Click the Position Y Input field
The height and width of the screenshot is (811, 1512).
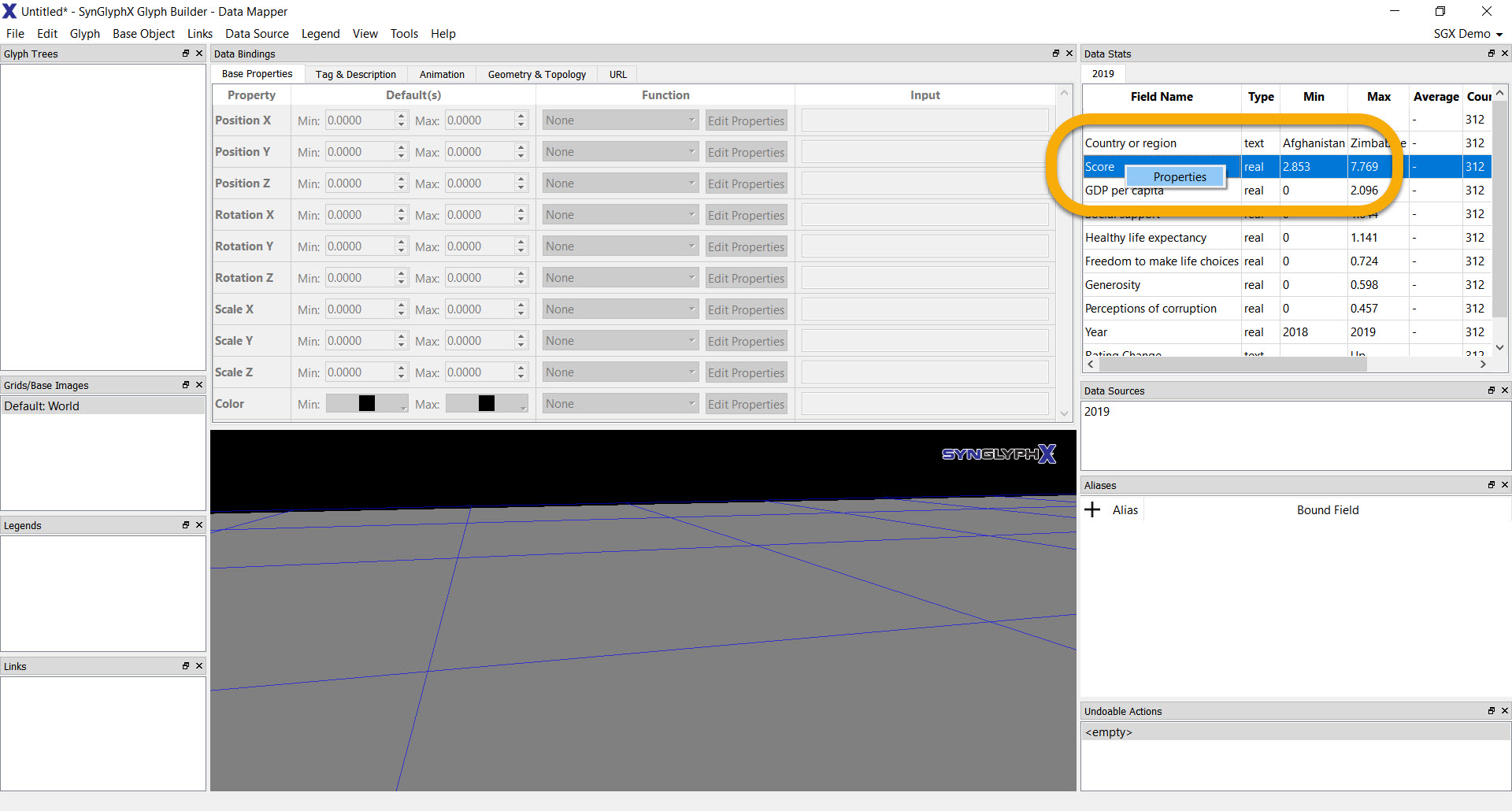pos(925,152)
